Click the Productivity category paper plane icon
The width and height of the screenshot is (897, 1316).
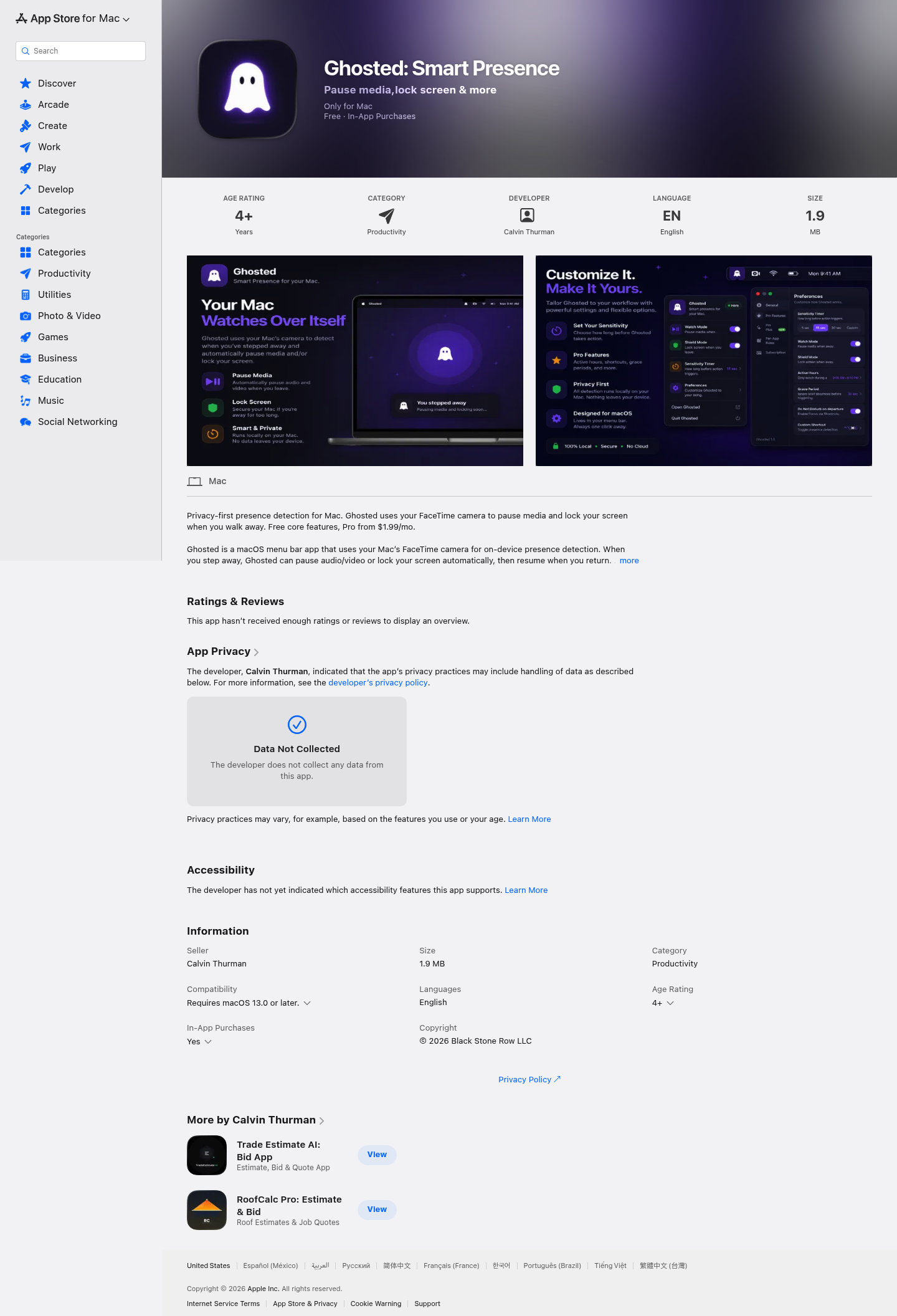coord(386,216)
